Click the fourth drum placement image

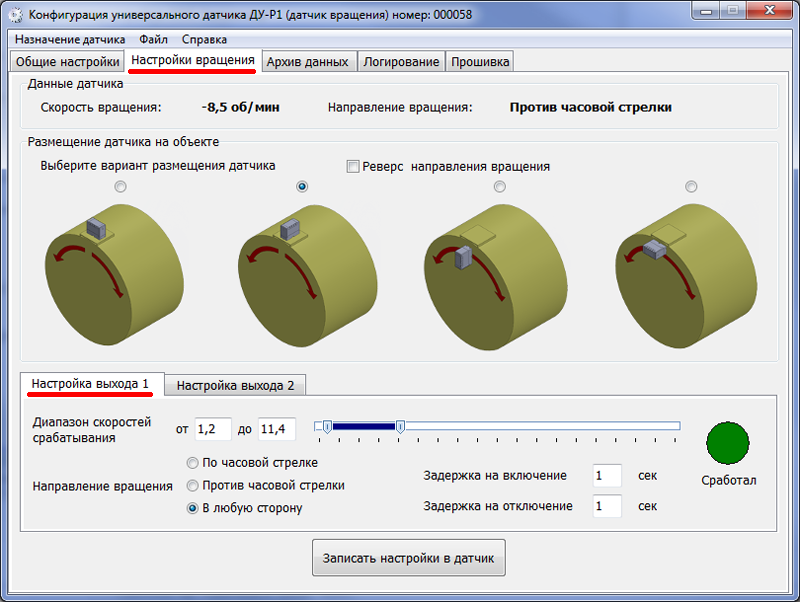click(x=687, y=276)
